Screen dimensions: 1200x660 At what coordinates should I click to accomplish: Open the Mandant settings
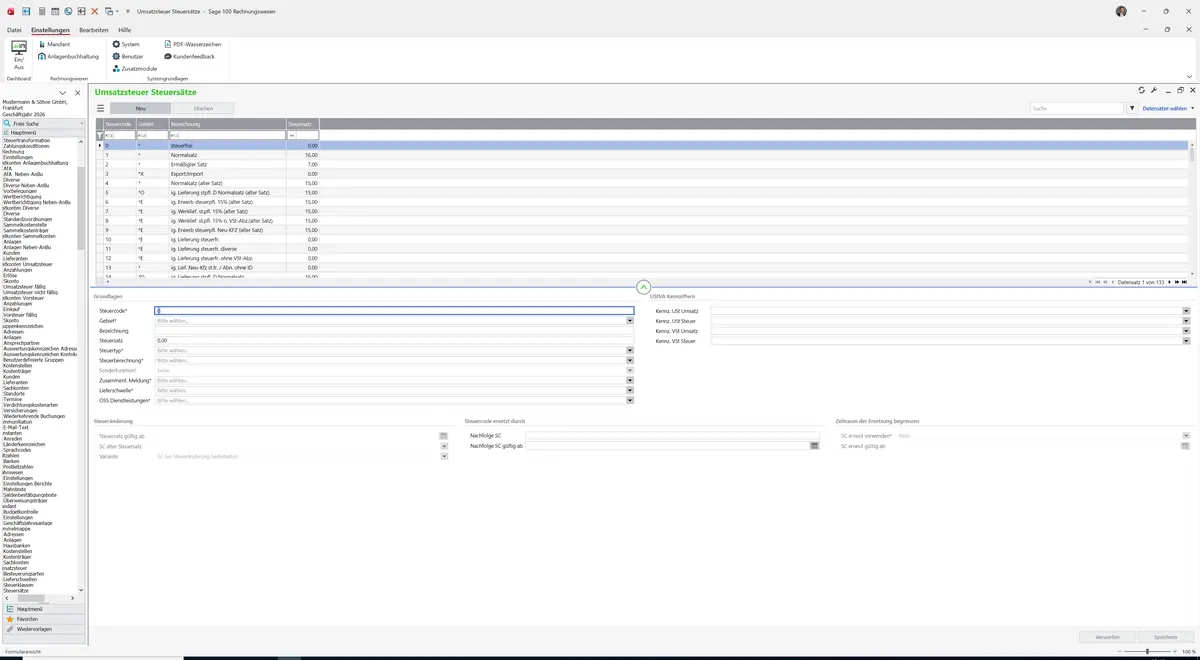click(x=54, y=44)
